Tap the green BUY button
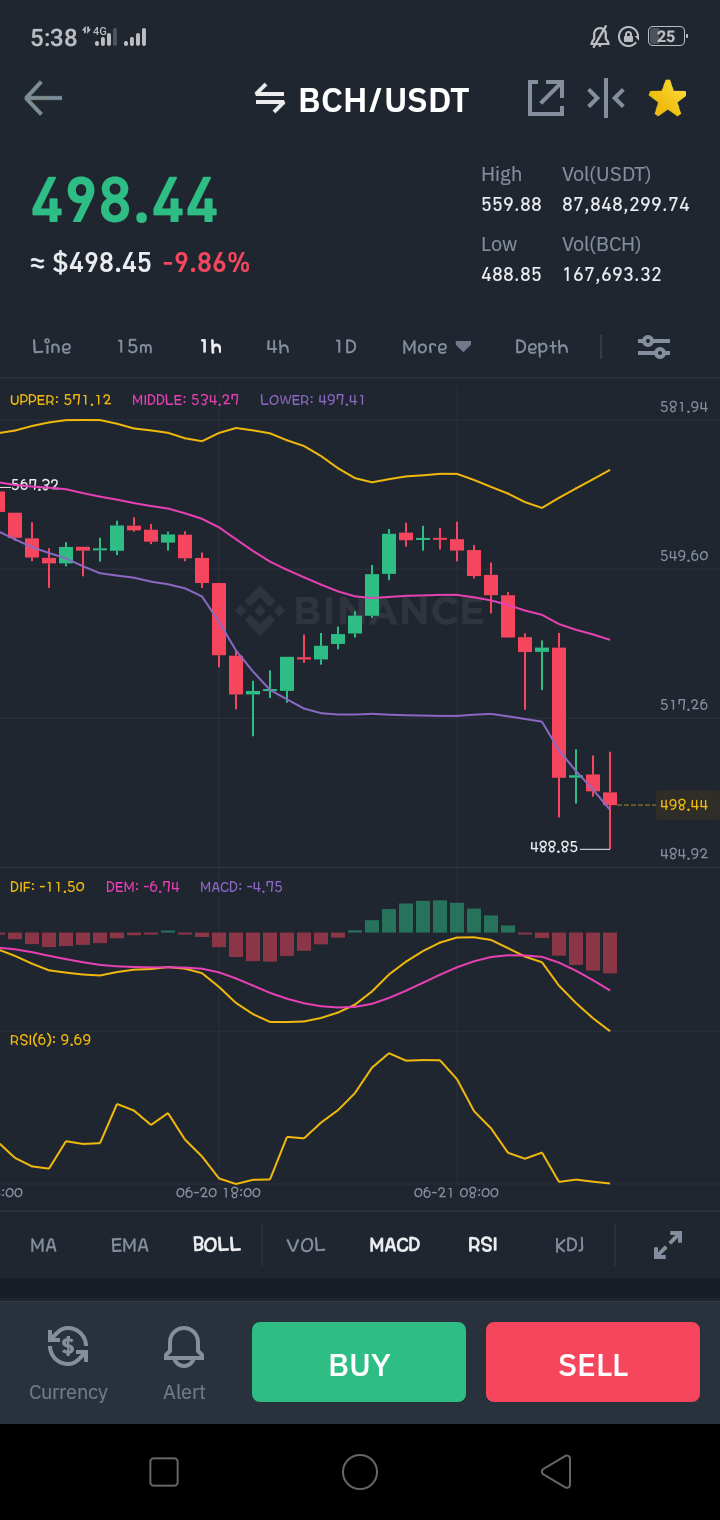The height and width of the screenshot is (1520, 720). pyautogui.click(x=359, y=1362)
